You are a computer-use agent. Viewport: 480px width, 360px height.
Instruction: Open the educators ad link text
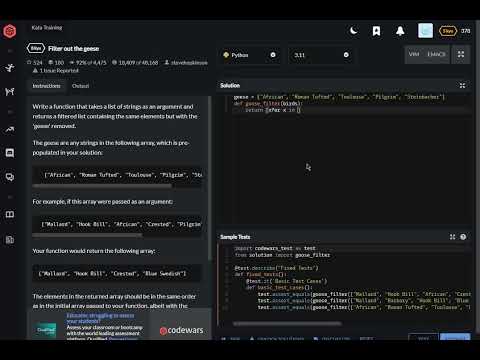100,318
